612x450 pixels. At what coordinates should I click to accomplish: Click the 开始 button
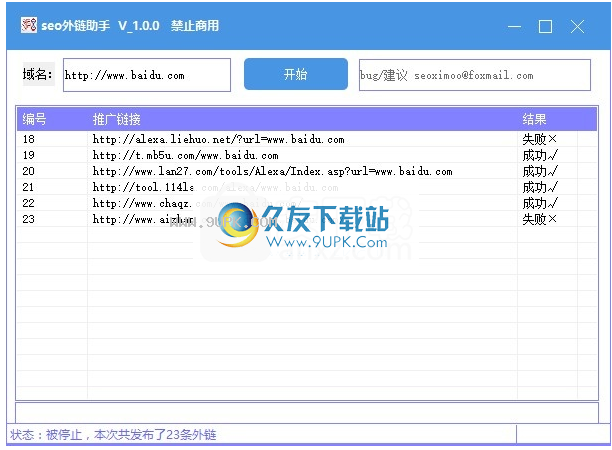[295, 74]
